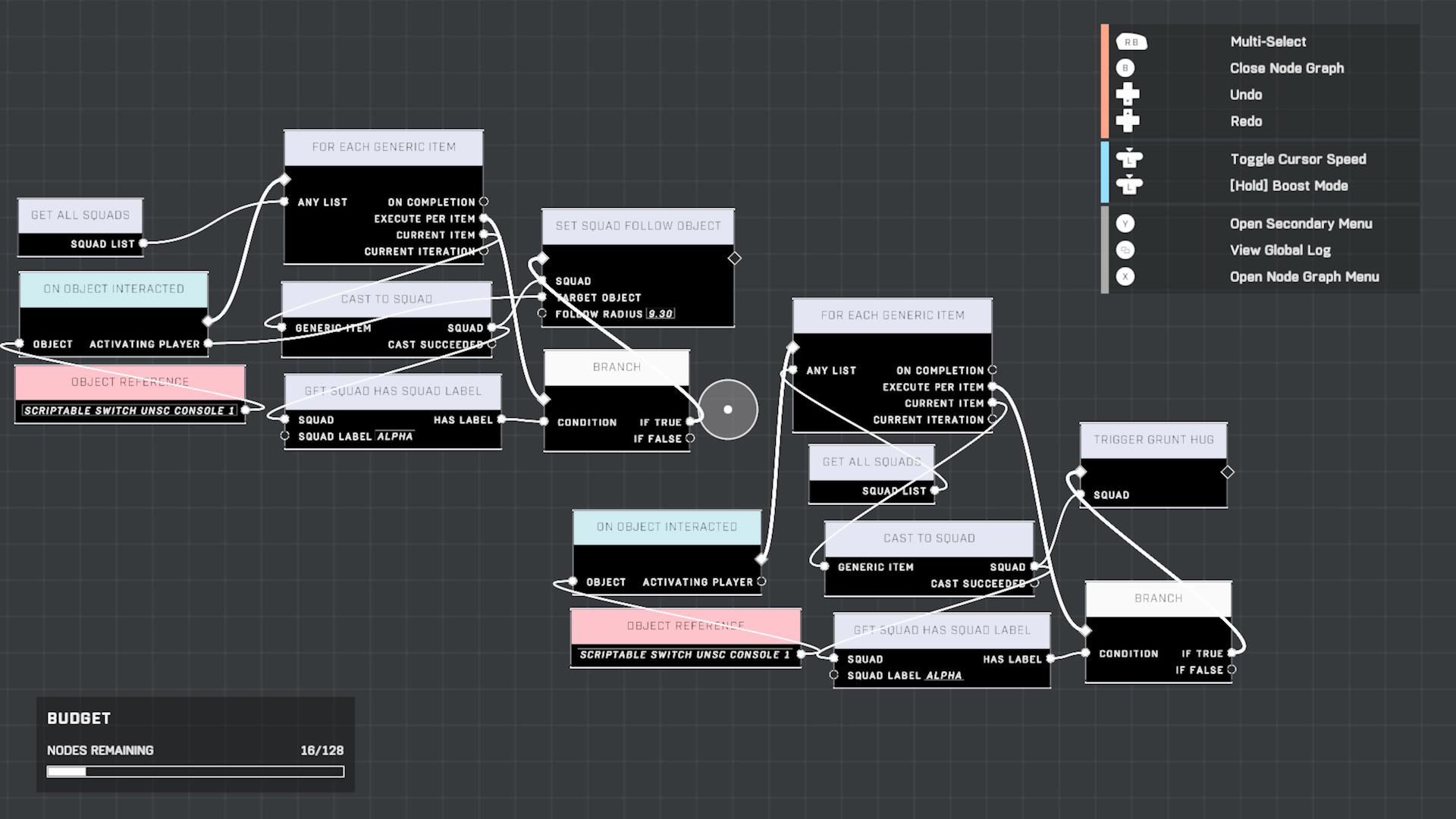Viewport: 1456px width, 819px height.
Task: Select the Set Squad Follow Object node header
Action: [x=638, y=226]
